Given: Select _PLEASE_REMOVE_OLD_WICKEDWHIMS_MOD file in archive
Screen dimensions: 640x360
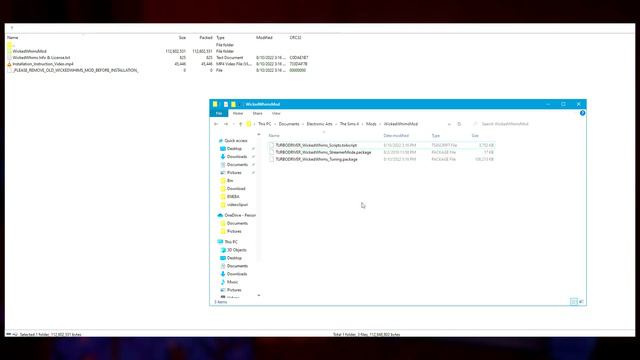Looking at the screenshot, I should coord(76,70).
